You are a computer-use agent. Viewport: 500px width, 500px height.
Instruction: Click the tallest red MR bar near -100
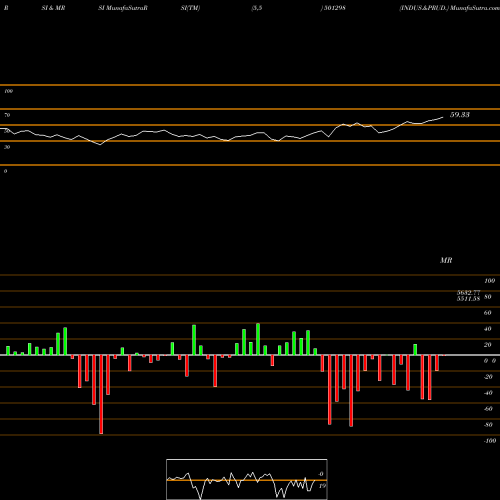[x=101, y=394]
